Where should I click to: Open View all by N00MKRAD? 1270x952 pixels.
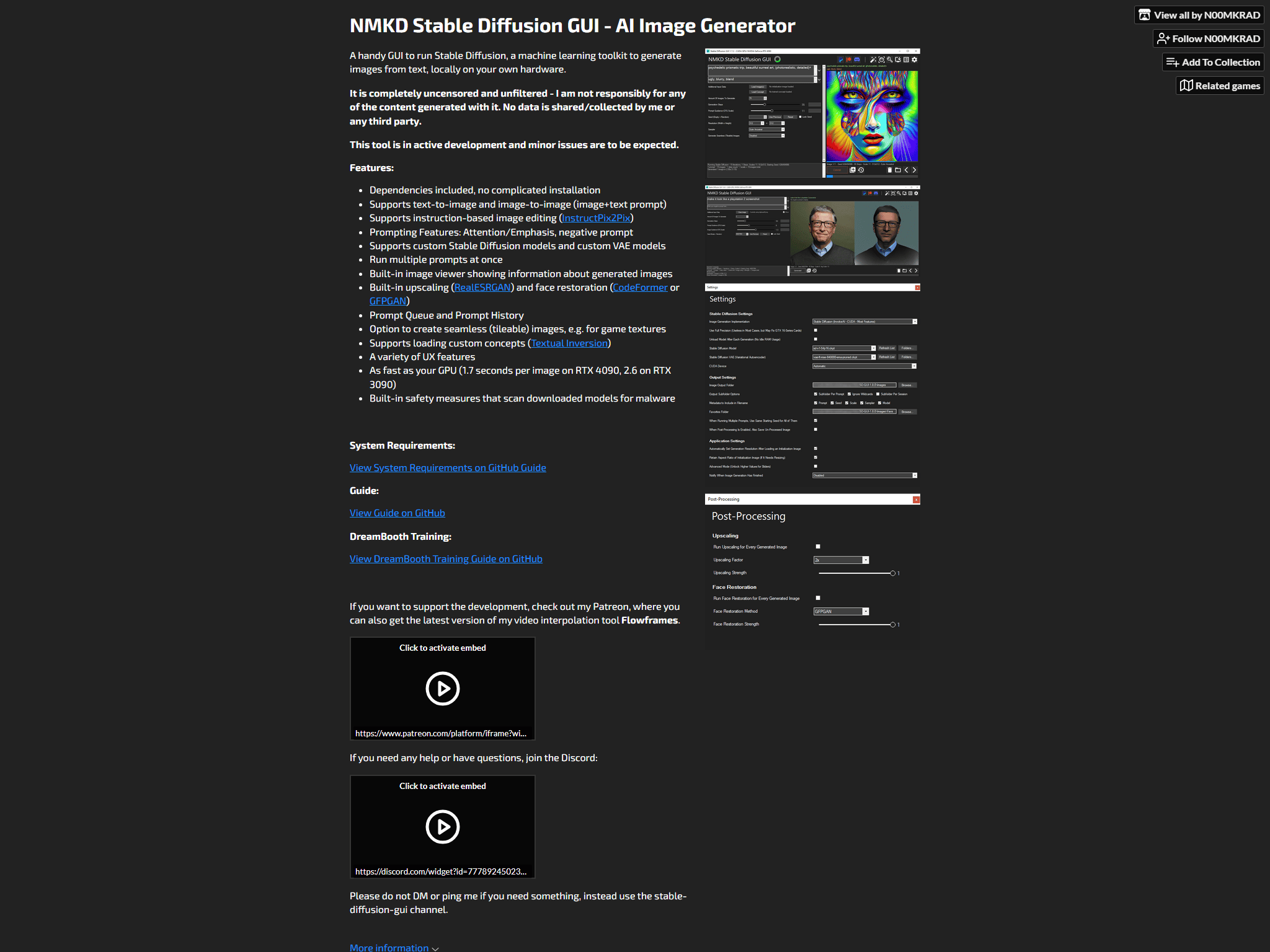tap(1199, 15)
